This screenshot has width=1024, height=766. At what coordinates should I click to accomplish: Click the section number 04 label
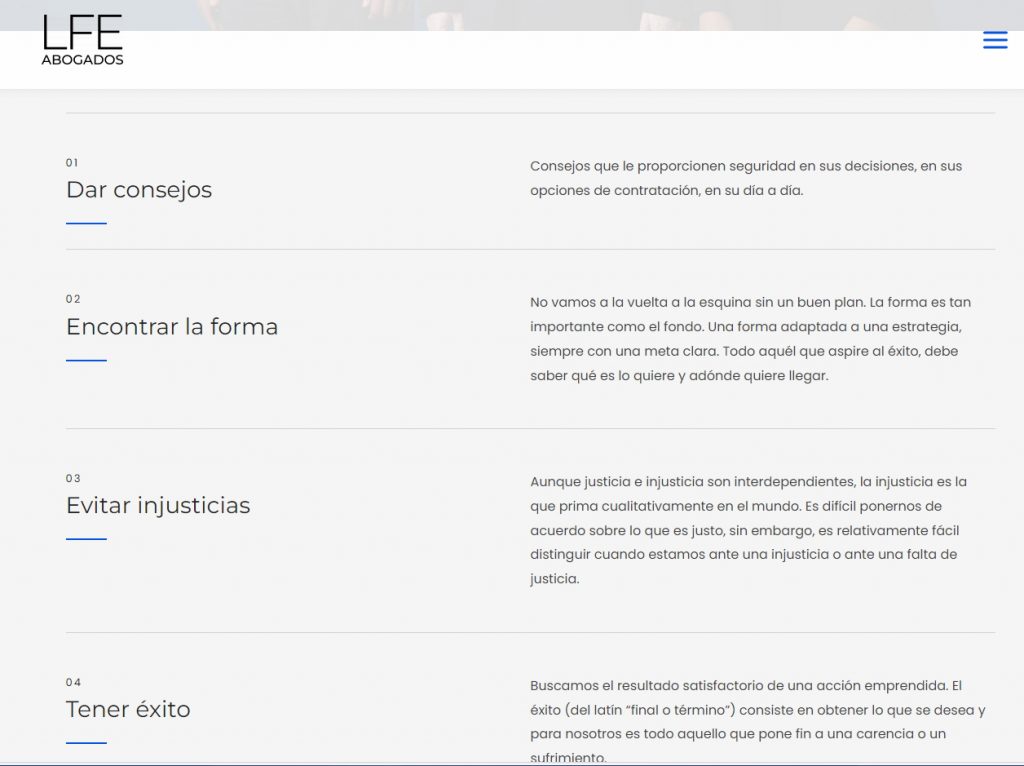(x=73, y=682)
